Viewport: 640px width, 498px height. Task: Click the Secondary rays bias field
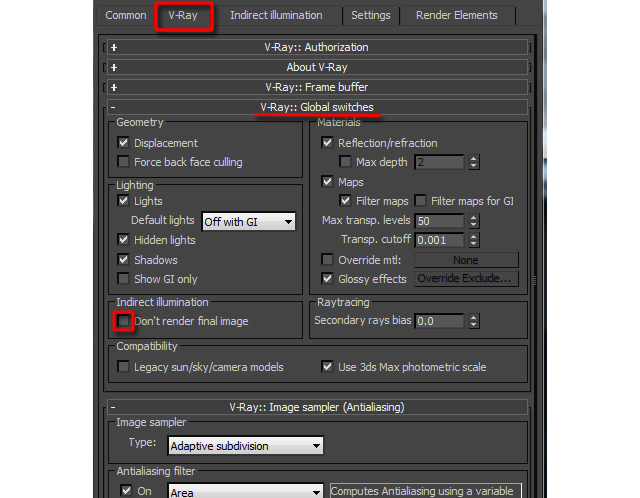point(439,321)
